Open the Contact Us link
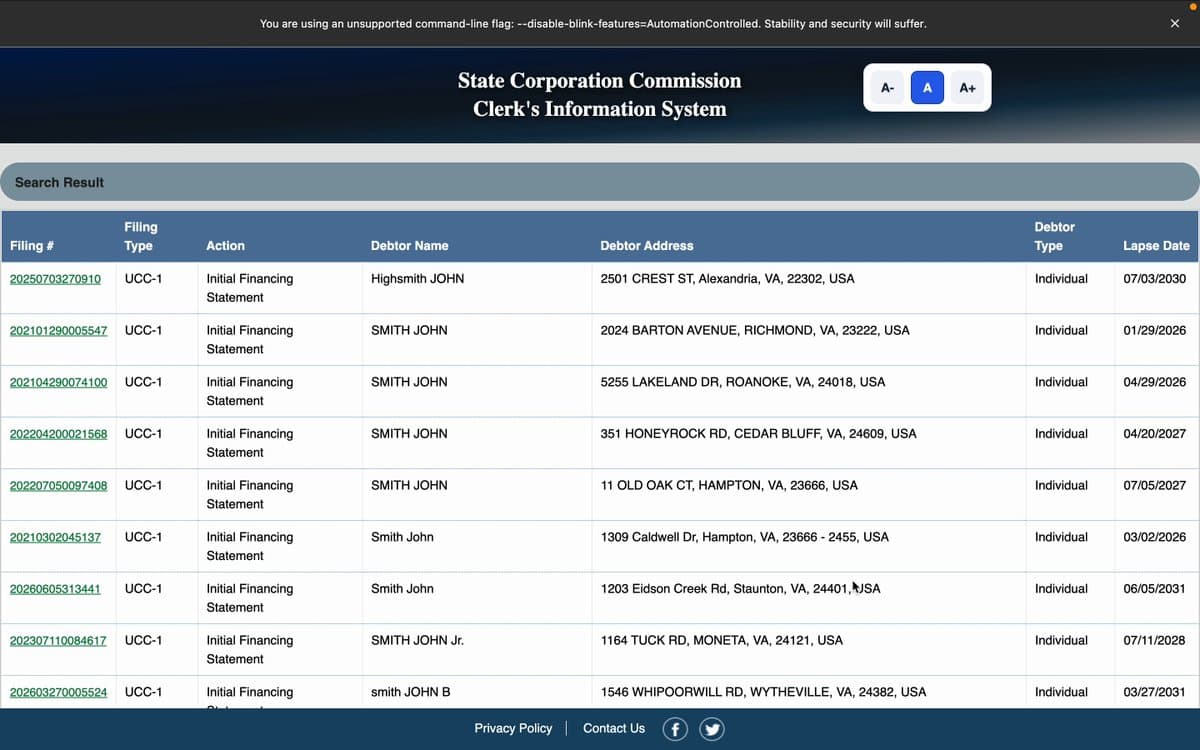The width and height of the screenshot is (1200, 750). coord(614,728)
